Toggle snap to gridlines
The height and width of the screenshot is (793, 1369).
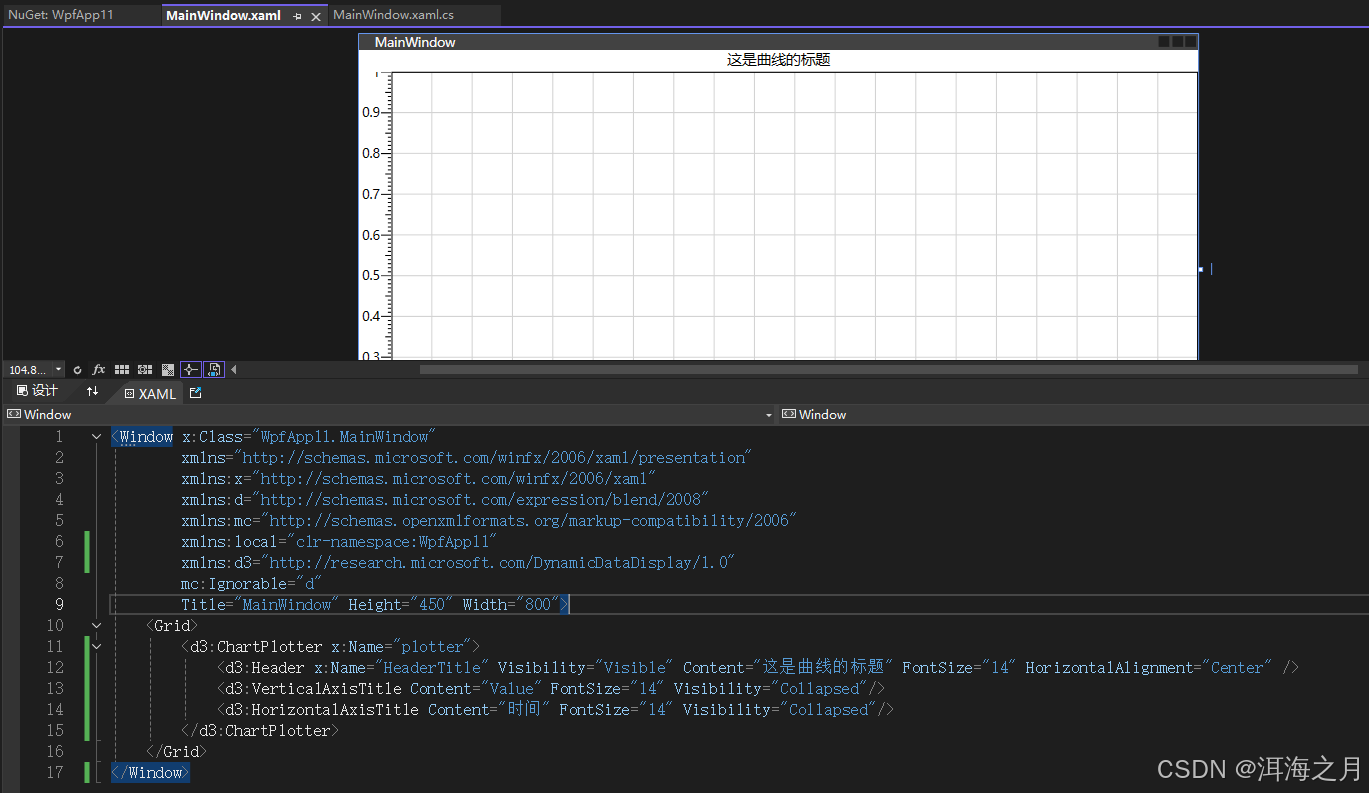pyautogui.click(x=145, y=370)
